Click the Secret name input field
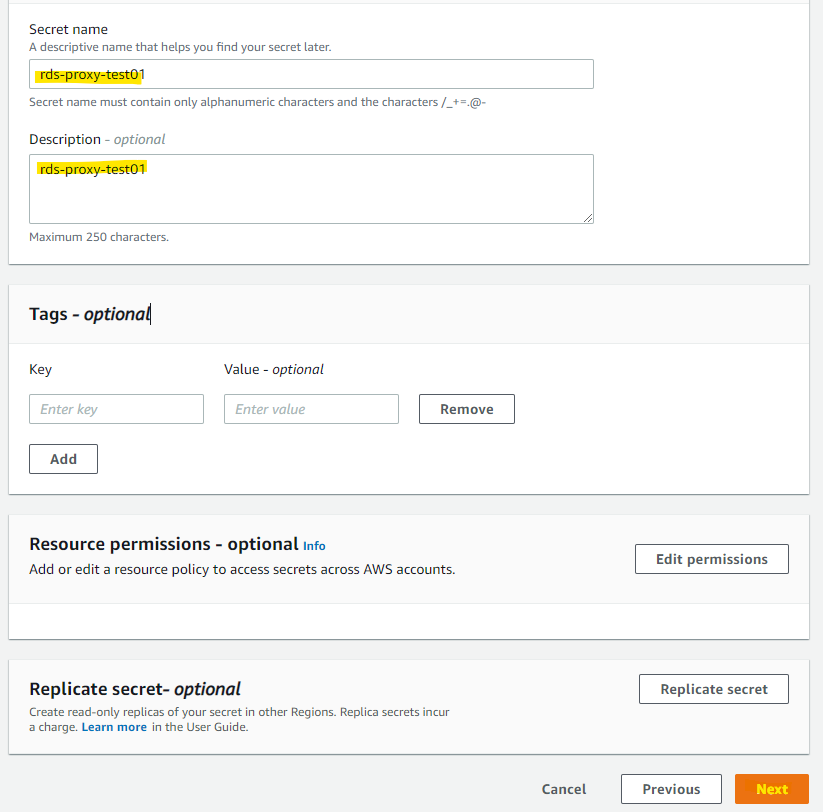The height and width of the screenshot is (812, 823). click(x=311, y=74)
